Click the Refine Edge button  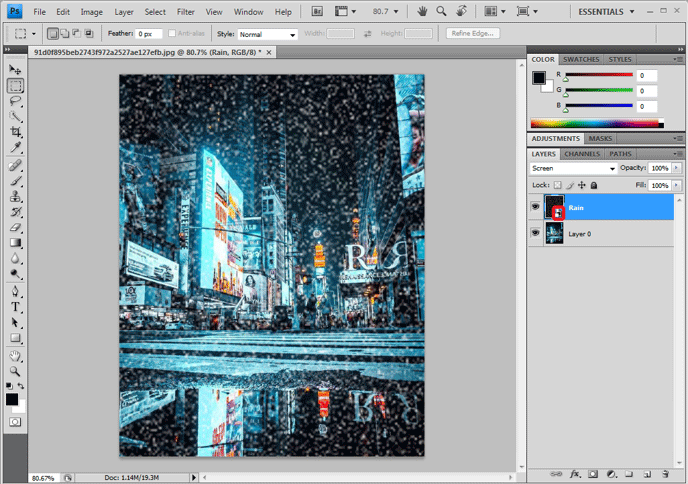(x=473, y=34)
